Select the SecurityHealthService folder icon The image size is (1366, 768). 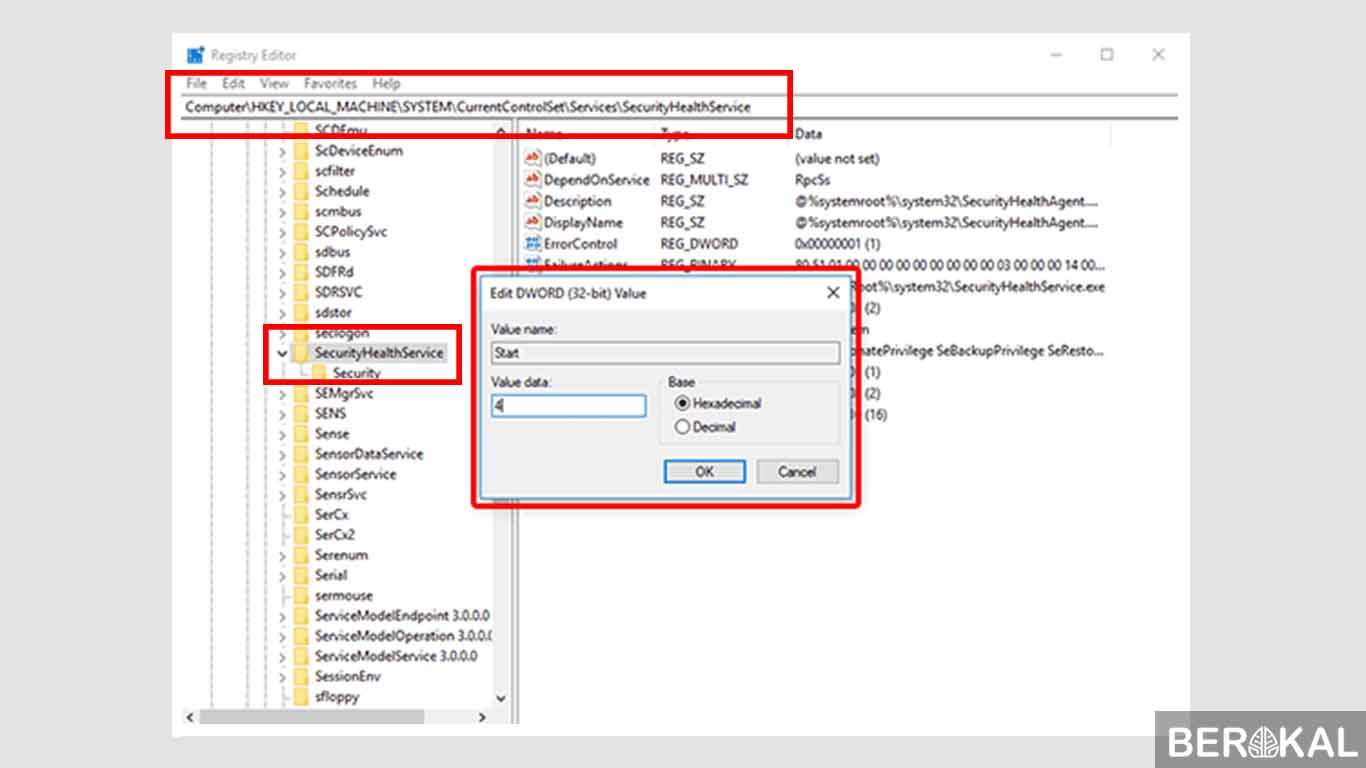[x=301, y=353]
